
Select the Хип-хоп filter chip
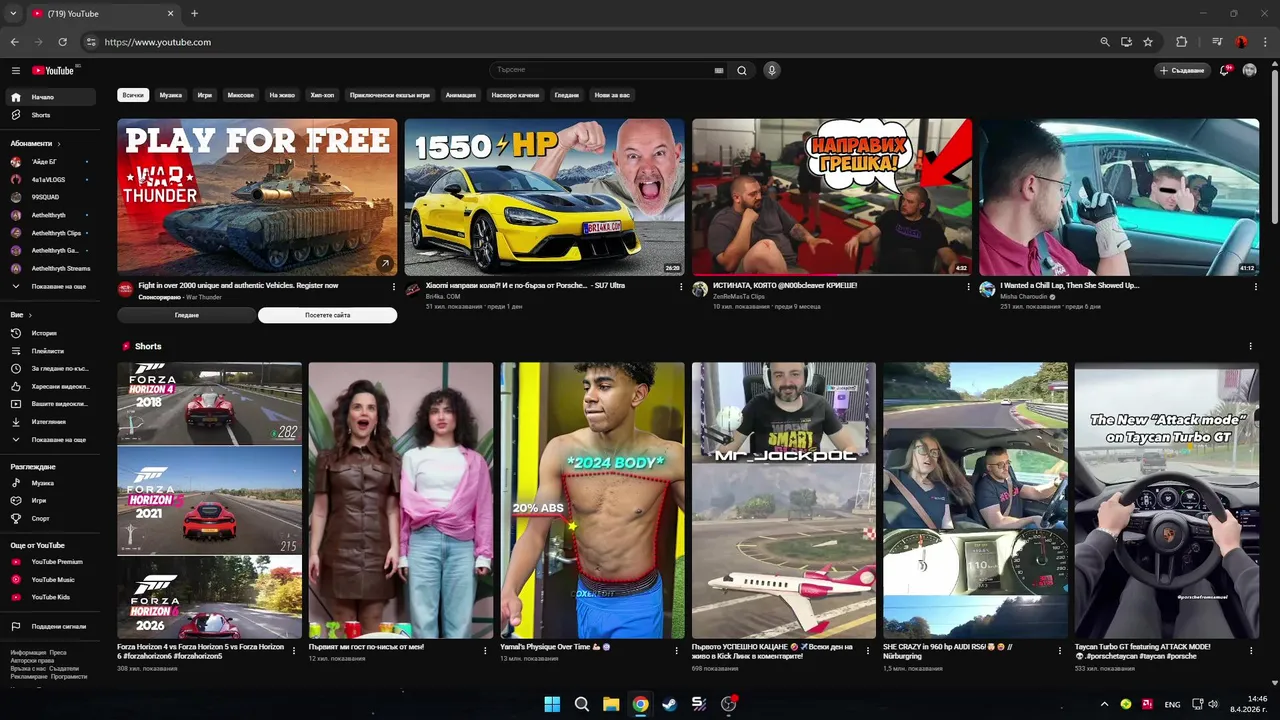click(323, 95)
